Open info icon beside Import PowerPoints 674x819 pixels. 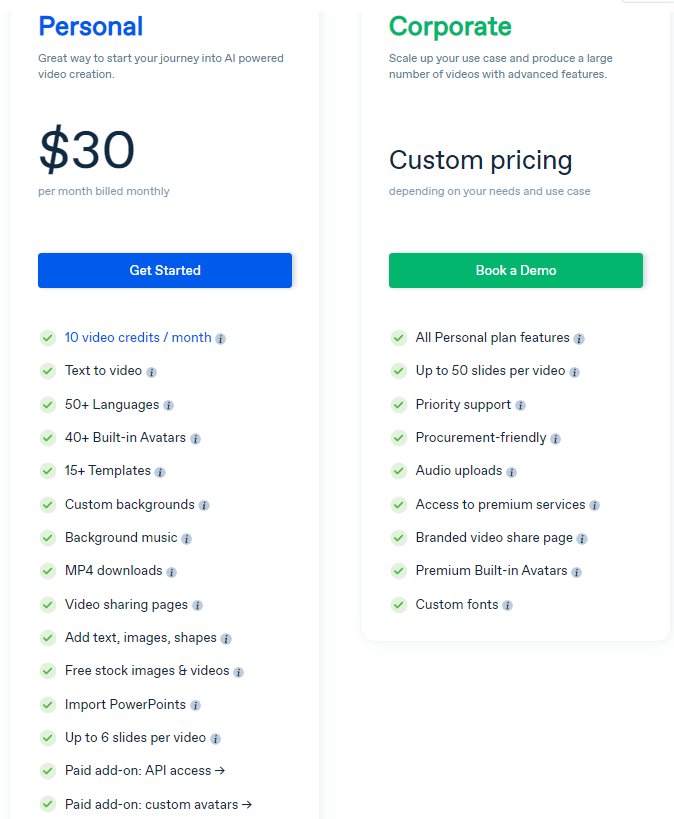coord(195,706)
